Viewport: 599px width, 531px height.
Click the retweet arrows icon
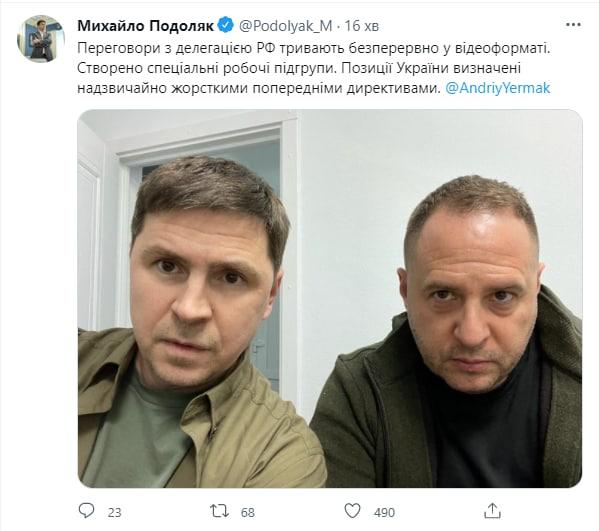(219, 511)
